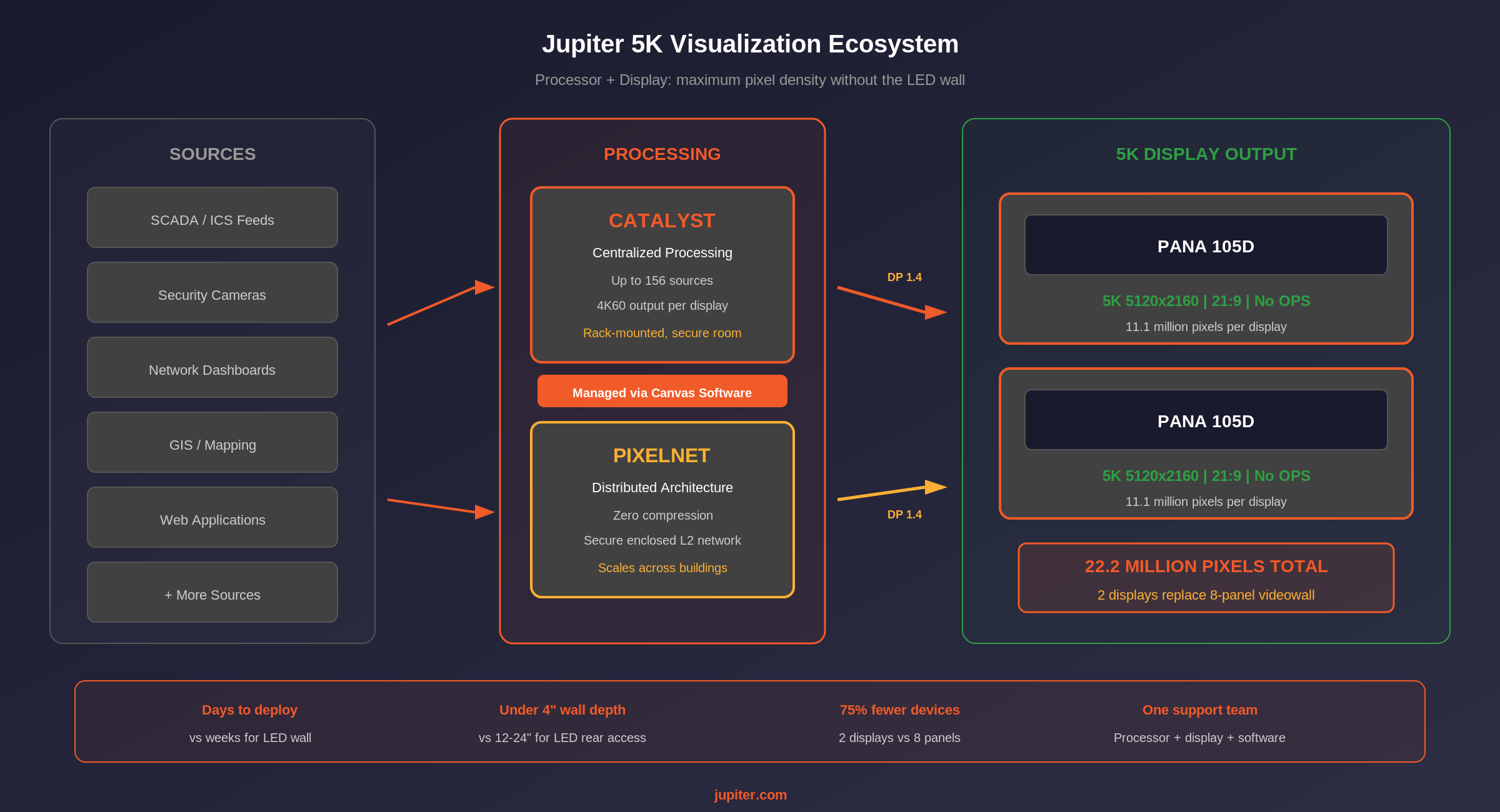Image resolution: width=1500 pixels, height=812 pixels.
Task: Click the CATALYST title
Action: pyautogui.click(x=662, y=220)
